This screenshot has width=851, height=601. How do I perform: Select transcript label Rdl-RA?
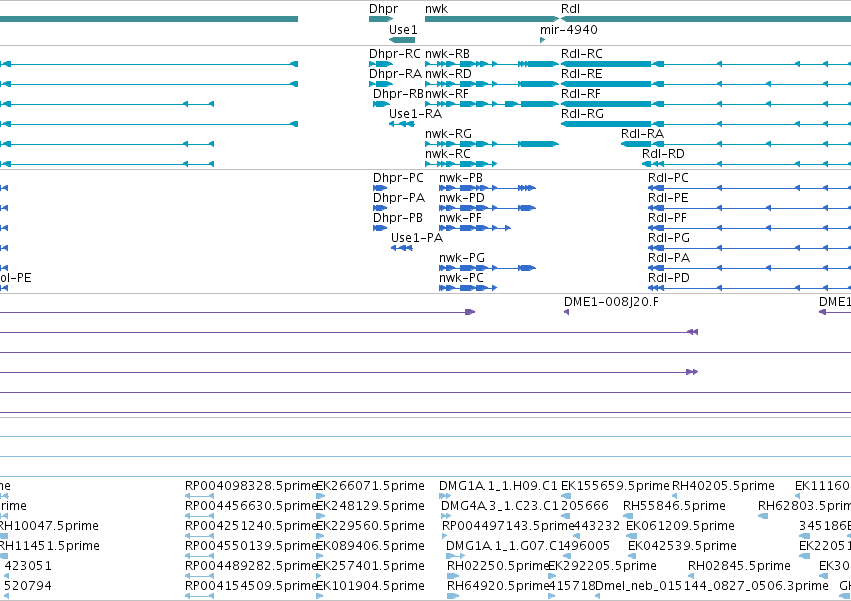[x=643, y=134]
